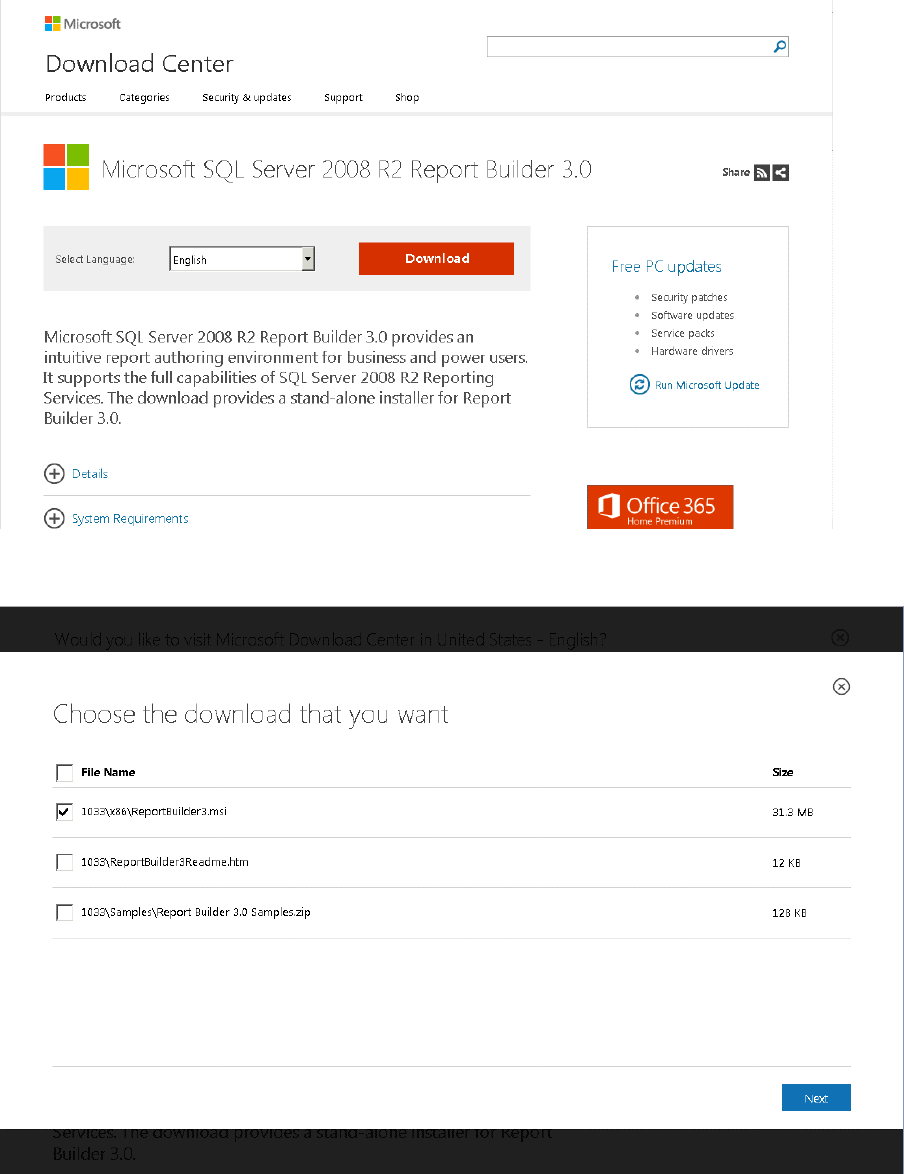Click the Share icon beside RSS
The height and width of the screenshot is (1174, 904).
tap(781, 172)
